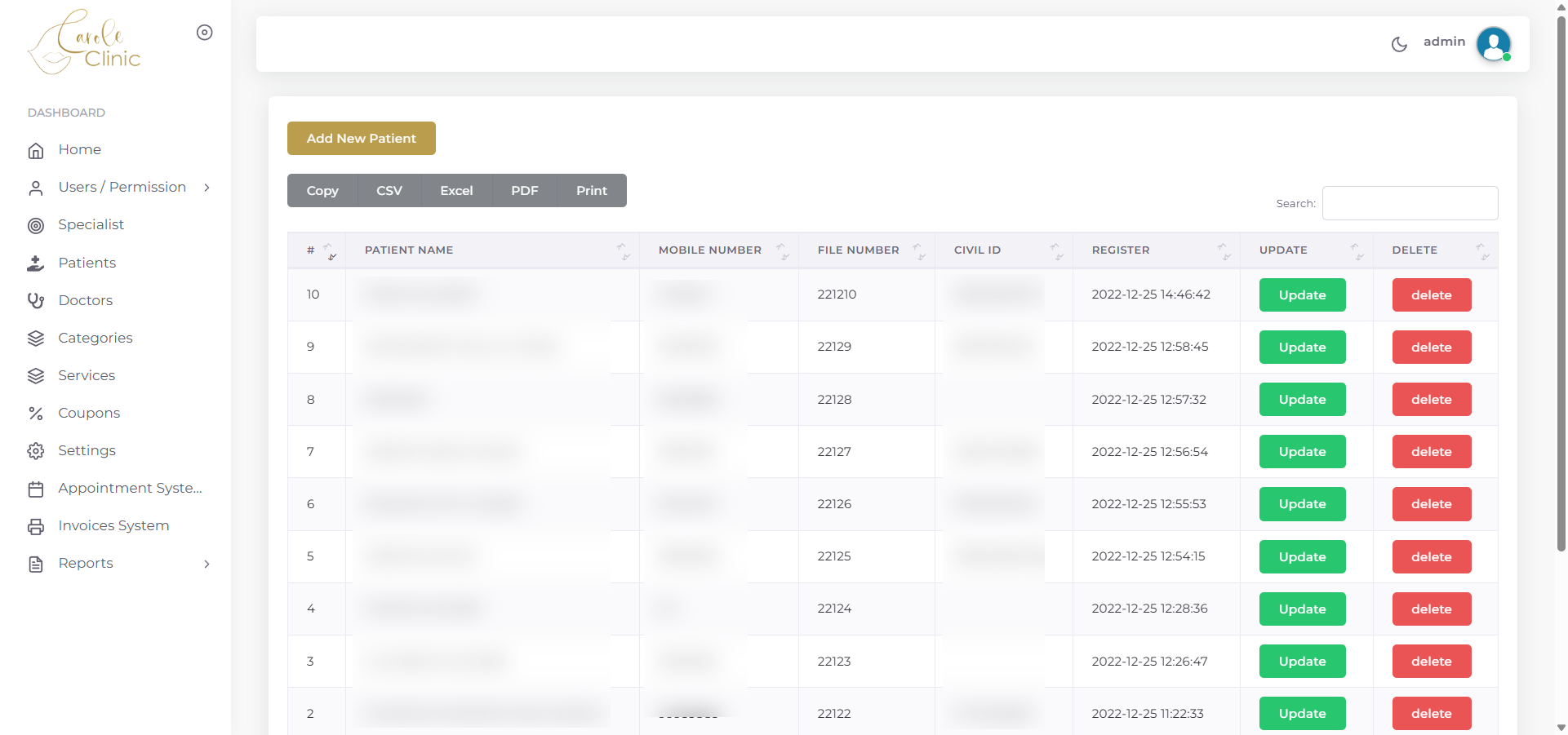This screenshot has width=1568, height=735.
Task: Click the Settings gear icon
Action: point(36,451)
